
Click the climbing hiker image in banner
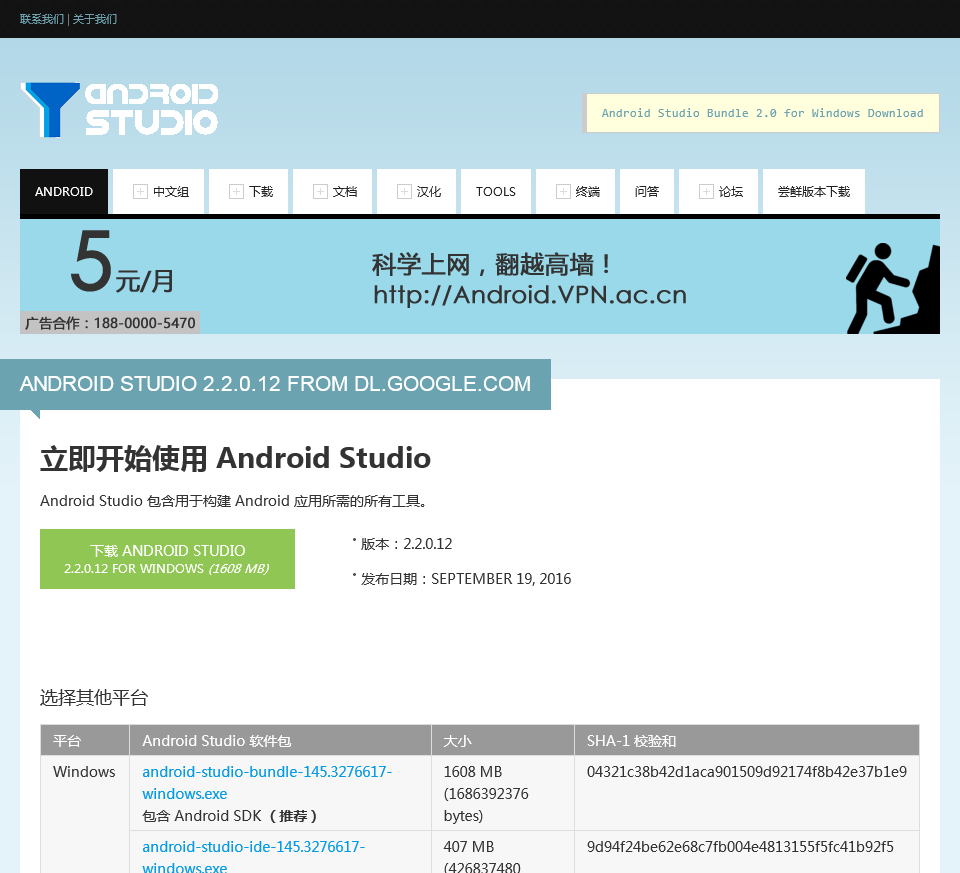click(891, 288)
